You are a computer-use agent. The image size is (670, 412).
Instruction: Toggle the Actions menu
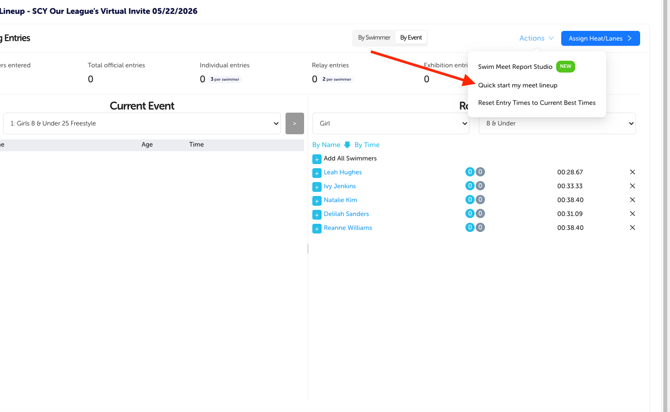[x=536, y=38]
